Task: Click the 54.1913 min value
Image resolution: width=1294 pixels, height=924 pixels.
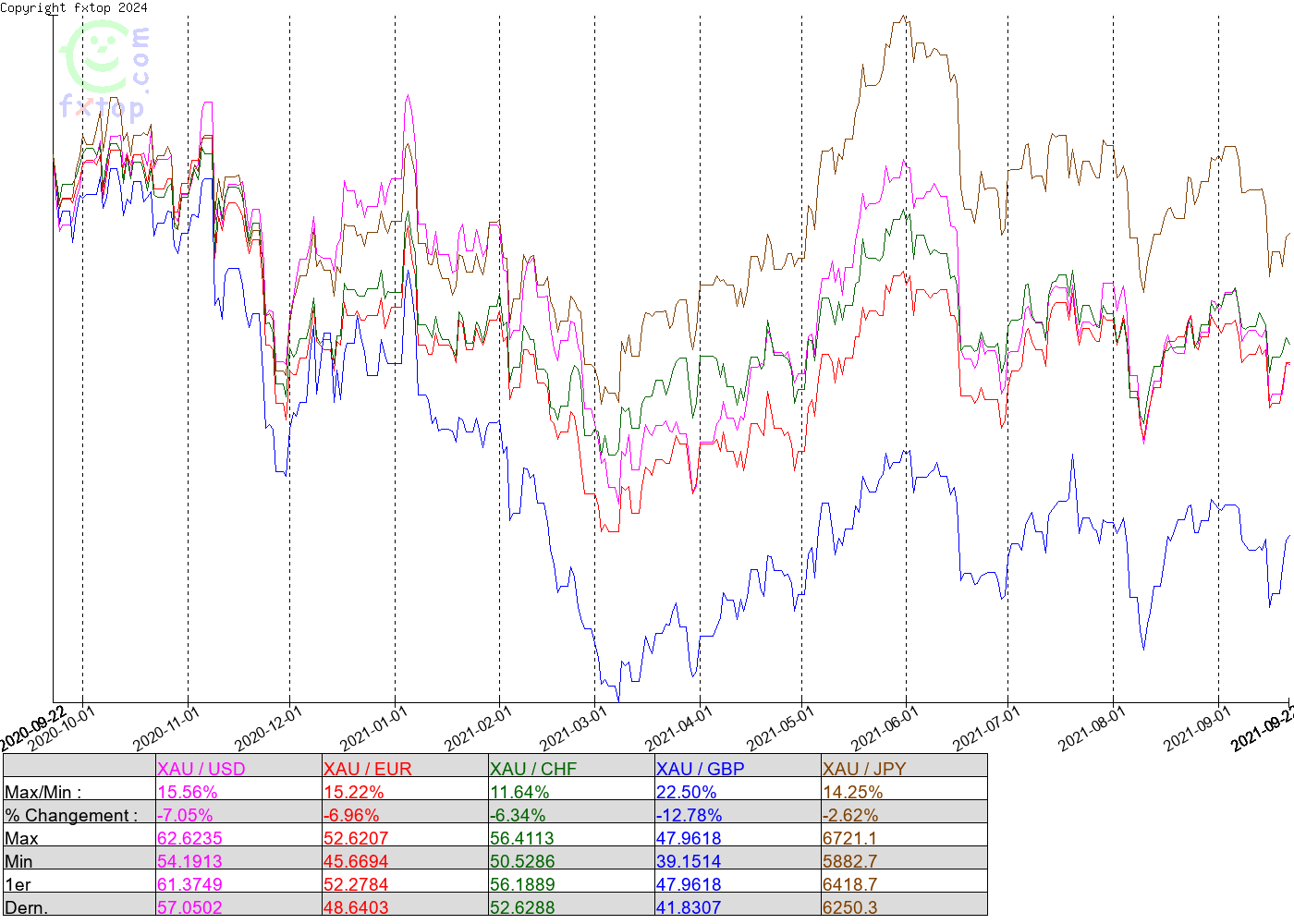Action: tap(189, 861)
